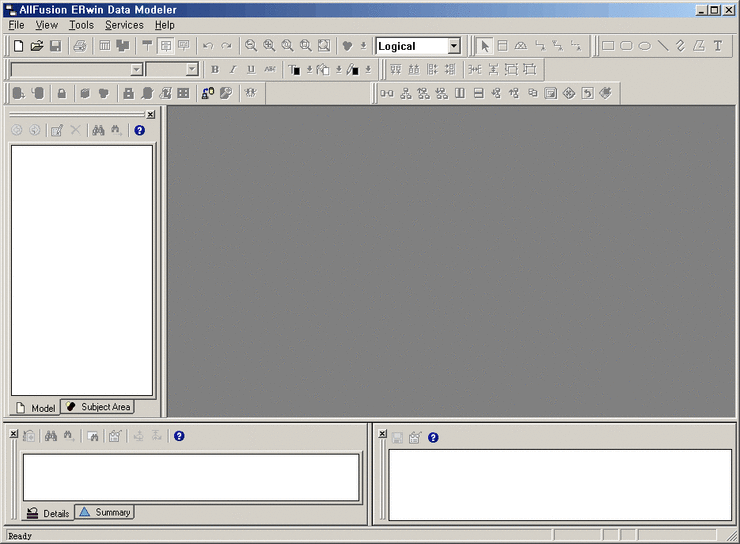Click the Zoom out magnifier icon

coord(251,46)
